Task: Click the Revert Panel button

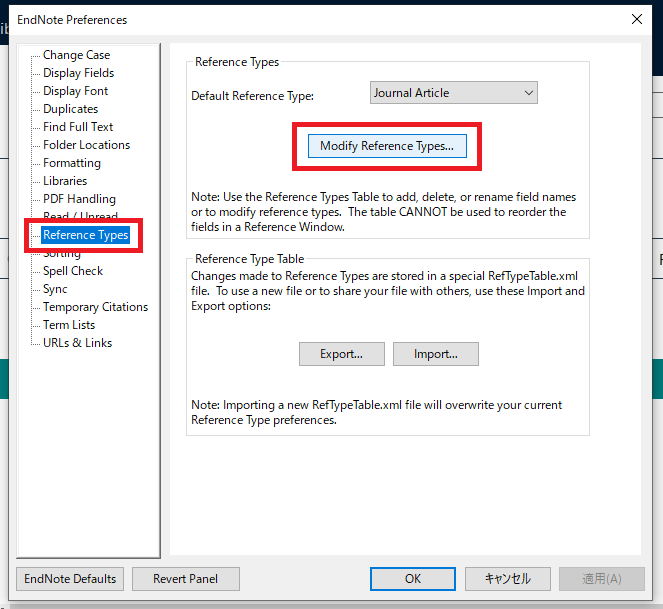Action: [x=183, y=579]
